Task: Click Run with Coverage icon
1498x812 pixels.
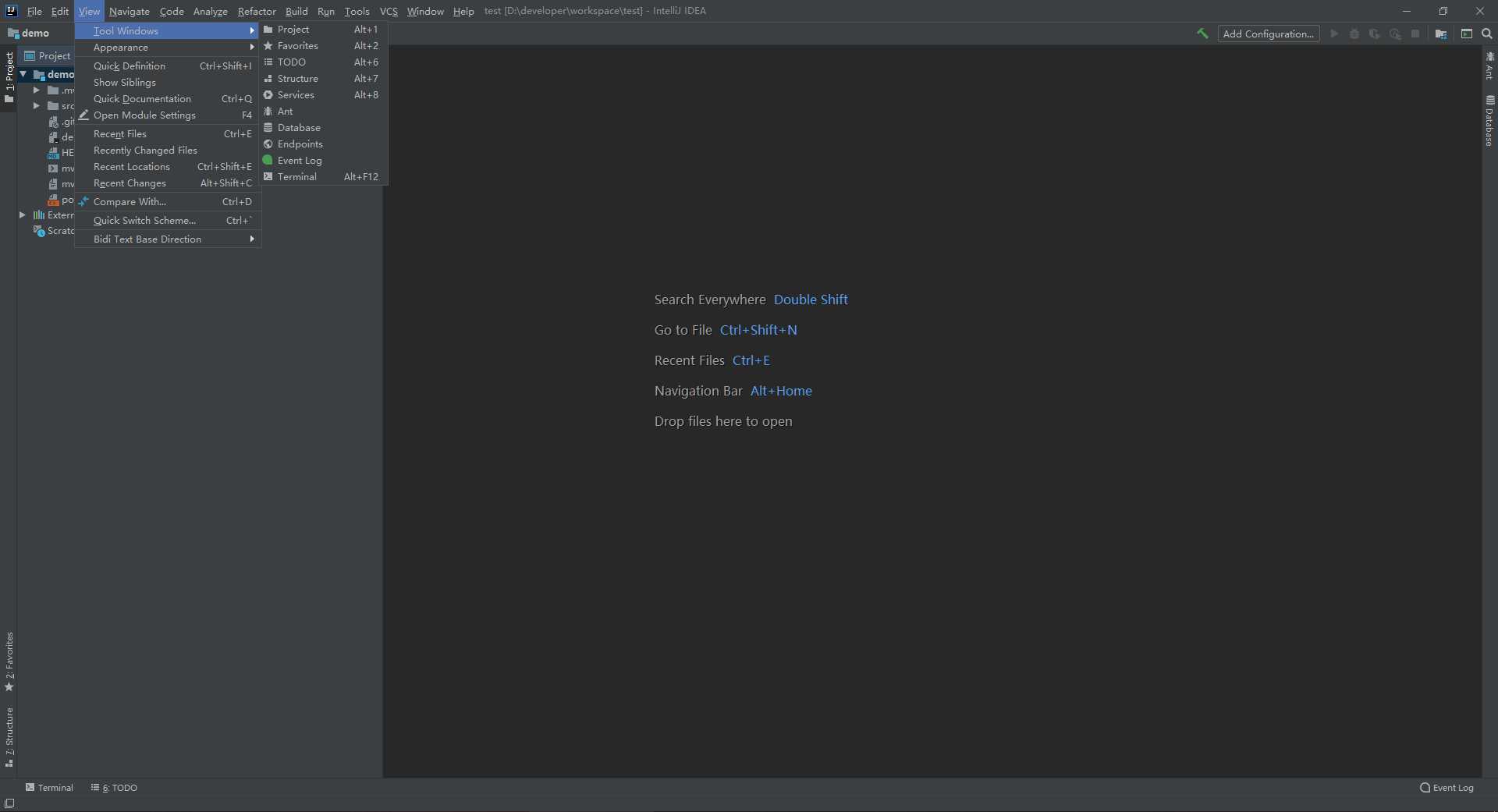Action: click(1375, 34)
